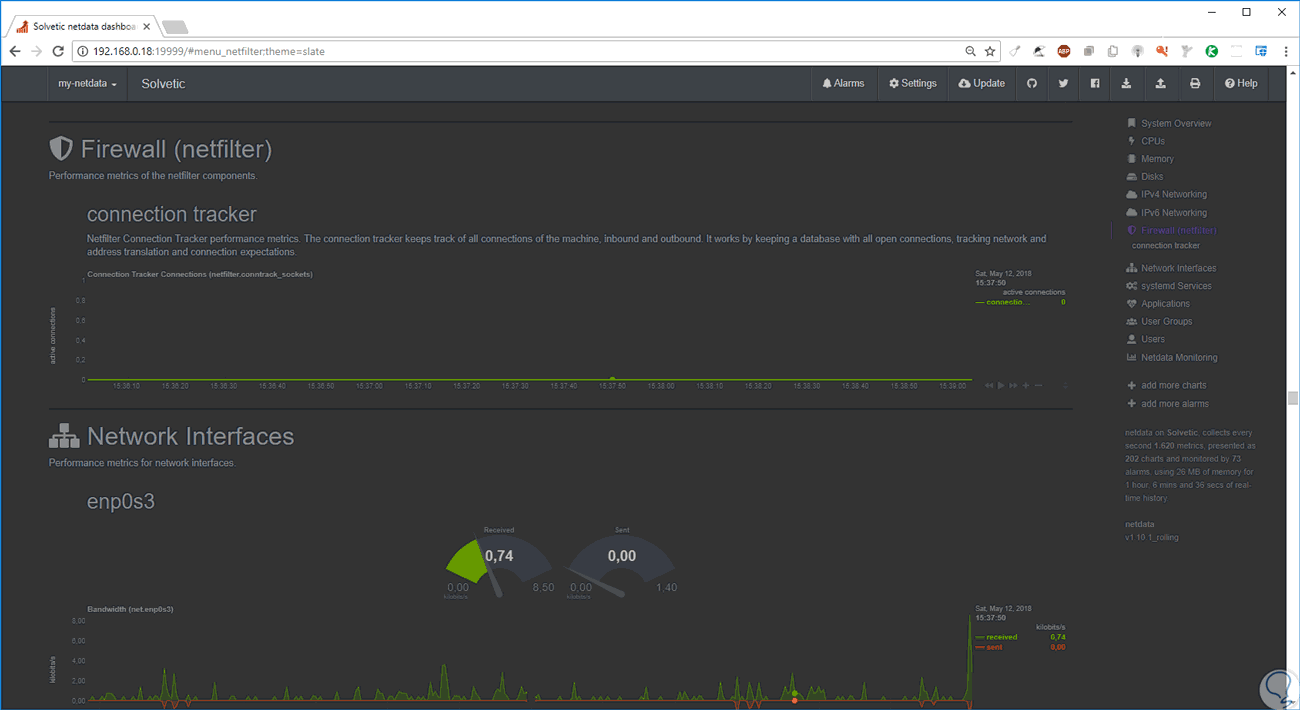Click the Facebook icon in the navbar
This screenshot has width=1300, height=710.
pos(1095,84)
